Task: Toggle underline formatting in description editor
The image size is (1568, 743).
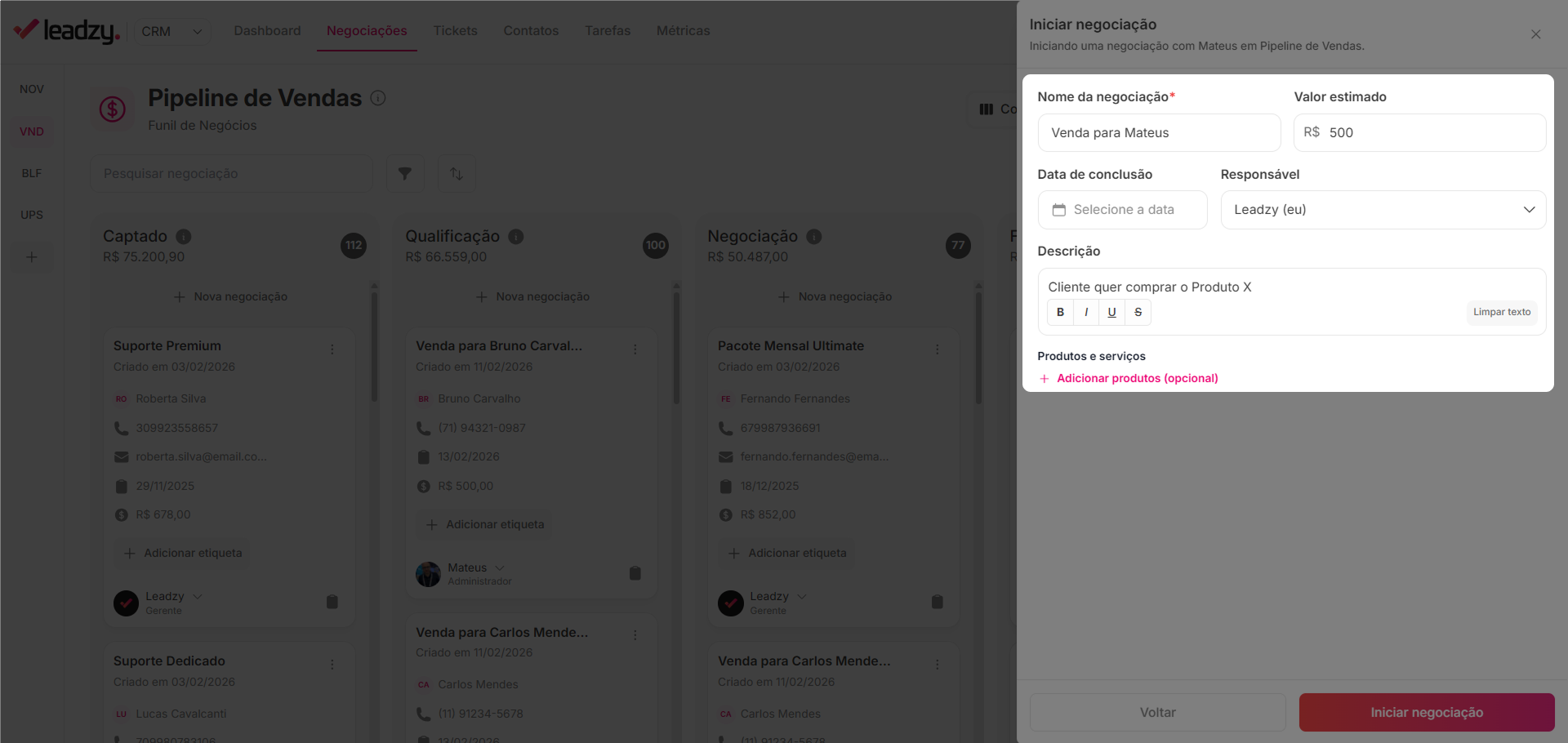Action: 1111,312
